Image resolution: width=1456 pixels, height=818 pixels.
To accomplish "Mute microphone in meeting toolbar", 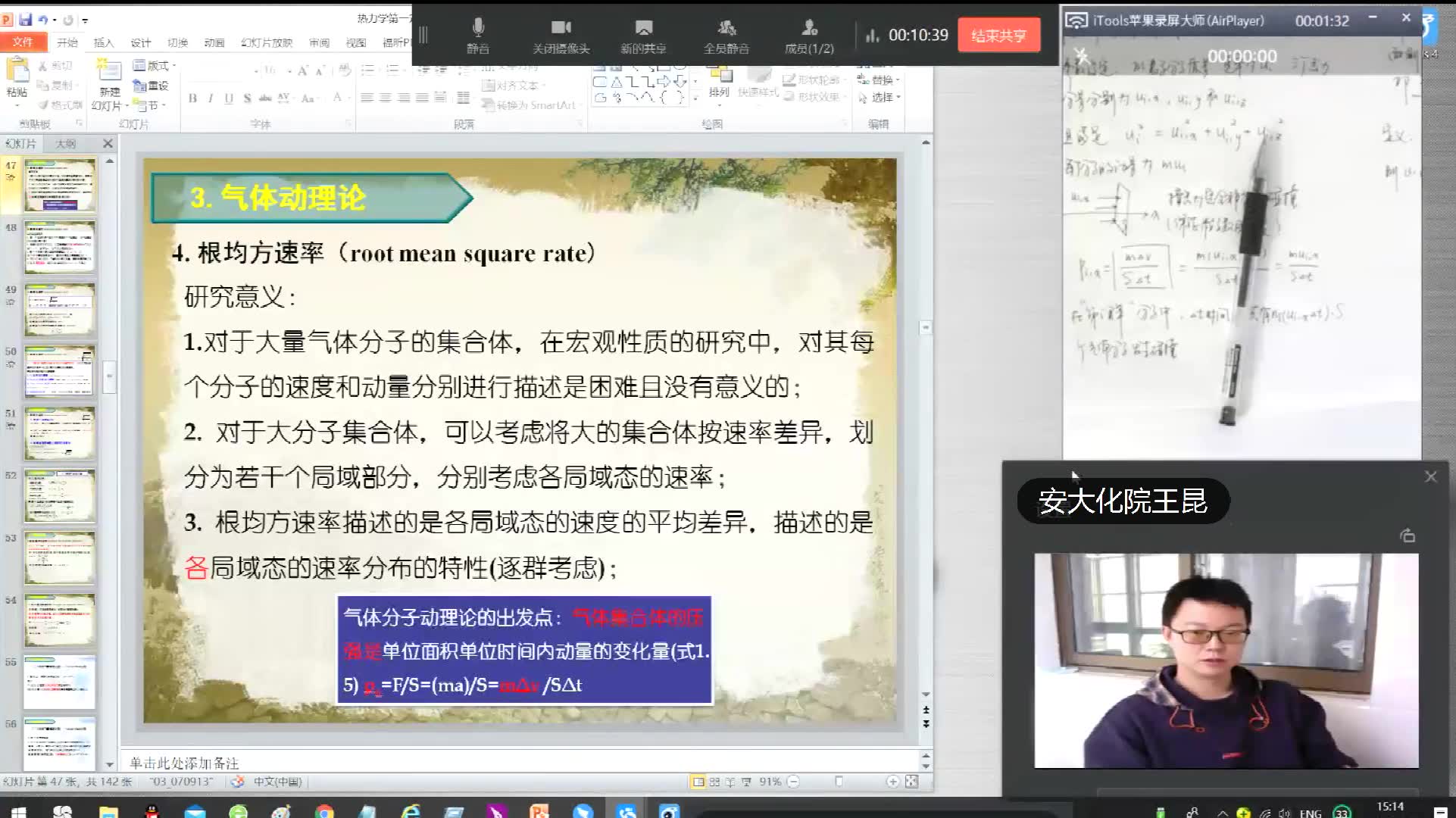I will 478,36.
